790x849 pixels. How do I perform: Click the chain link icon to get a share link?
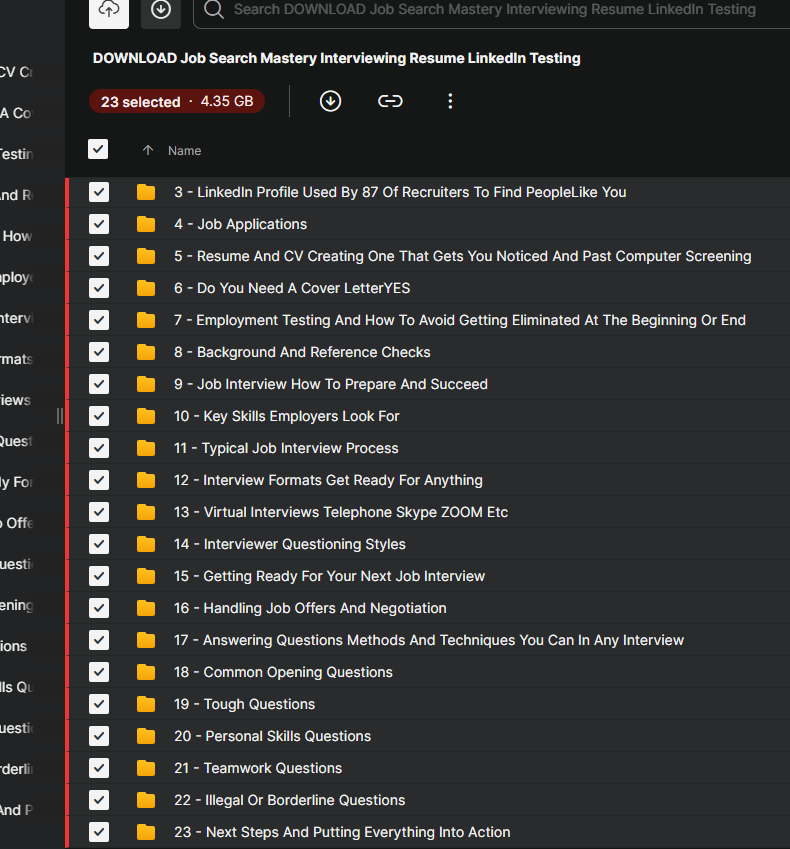coord(390,101)
